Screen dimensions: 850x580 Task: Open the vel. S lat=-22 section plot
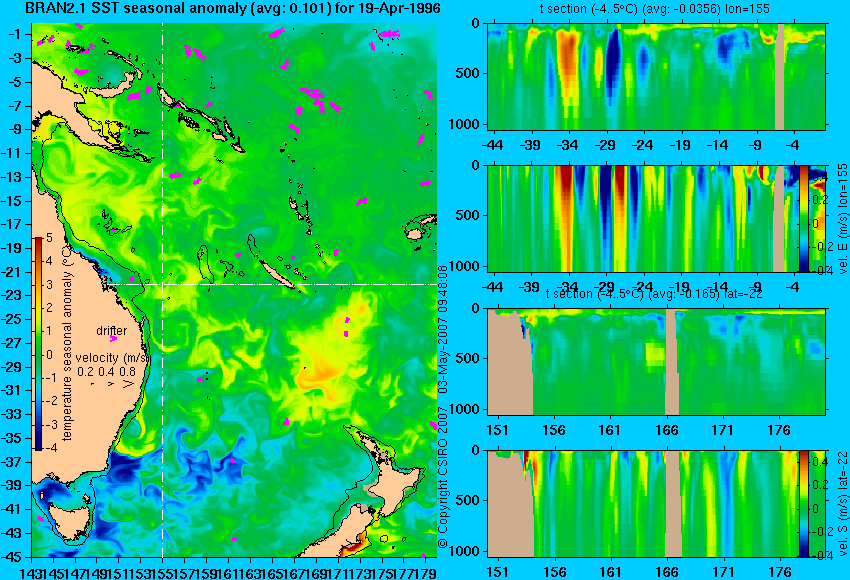656,504
